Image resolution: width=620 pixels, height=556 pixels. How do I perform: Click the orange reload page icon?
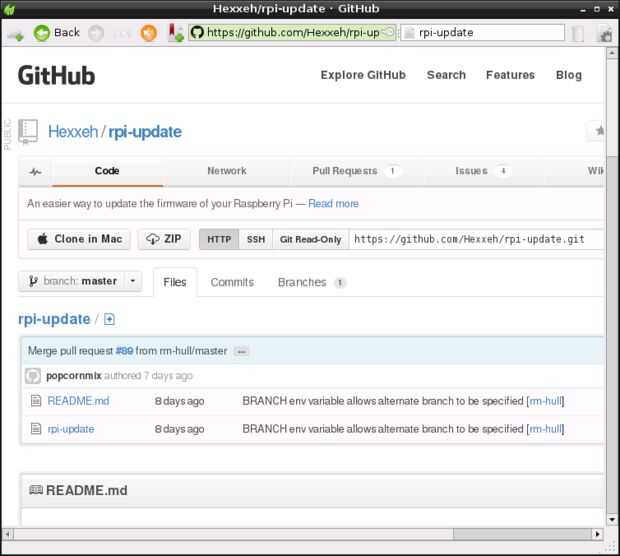coord(149,33)
